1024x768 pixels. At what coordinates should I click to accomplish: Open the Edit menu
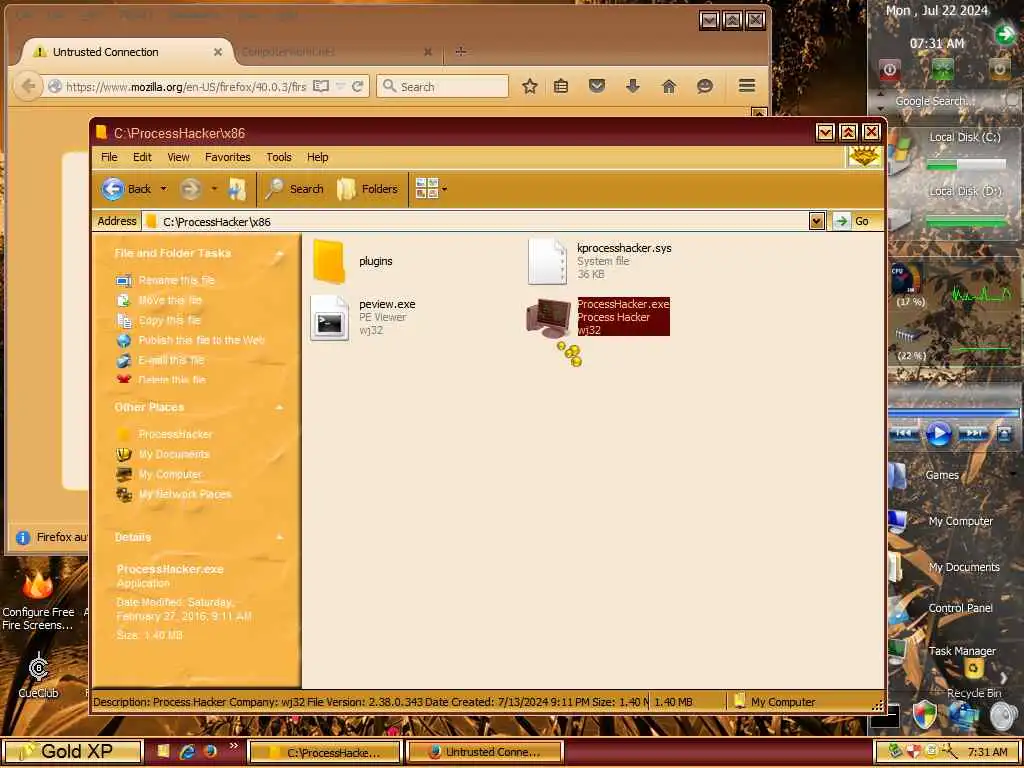pyautogui.click(x=142, y=157)
